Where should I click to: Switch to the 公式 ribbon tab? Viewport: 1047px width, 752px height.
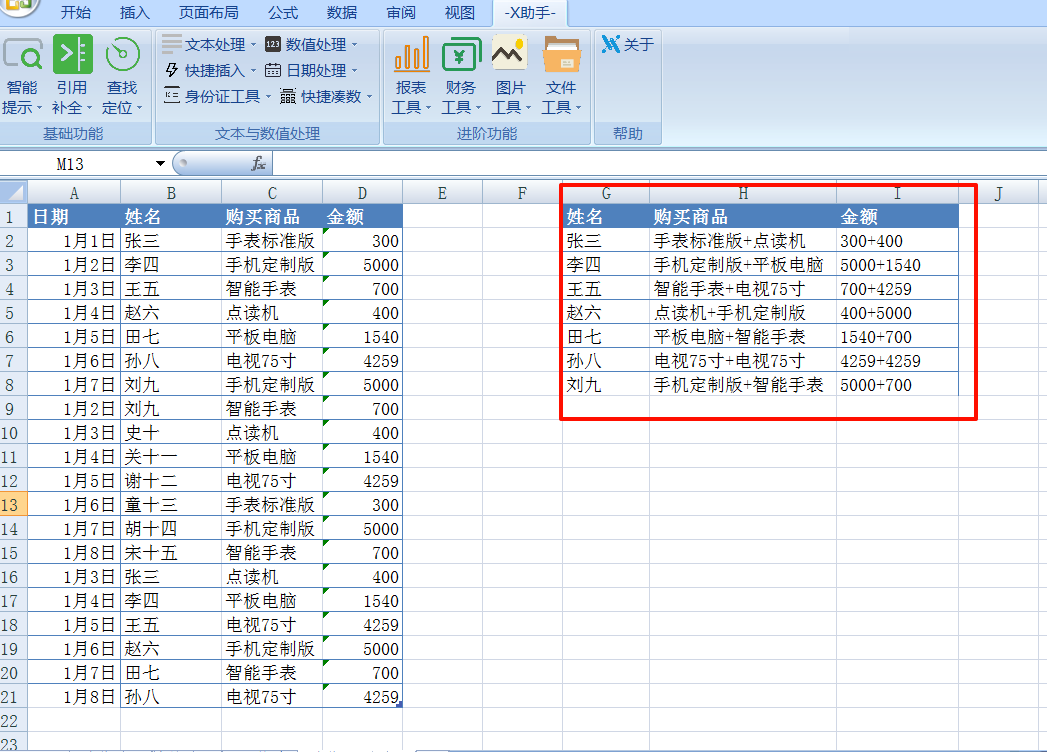click(x=283, y=13)
